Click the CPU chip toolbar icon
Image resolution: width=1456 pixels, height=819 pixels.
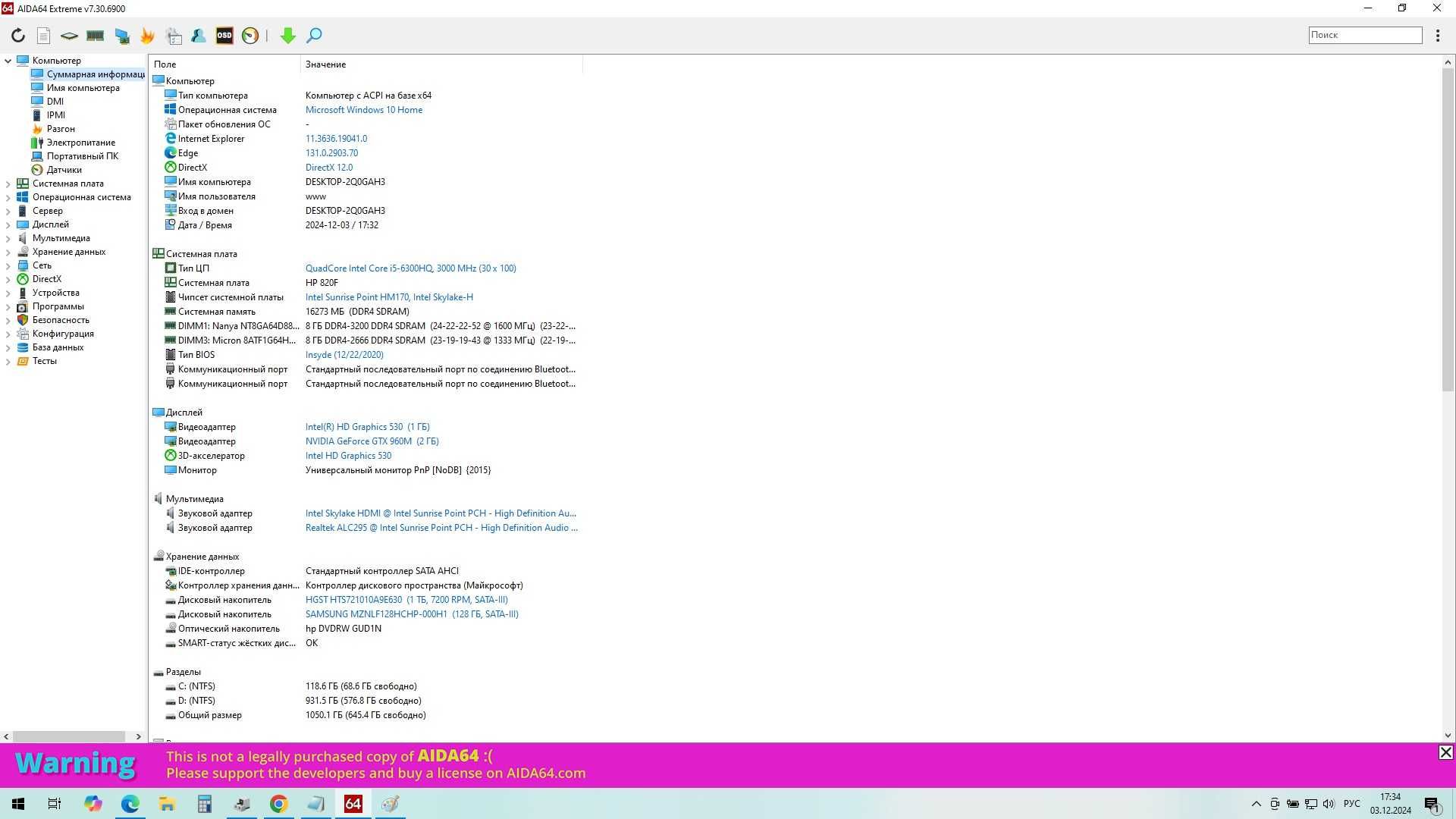pyautogui.click(x=69, y=36)
